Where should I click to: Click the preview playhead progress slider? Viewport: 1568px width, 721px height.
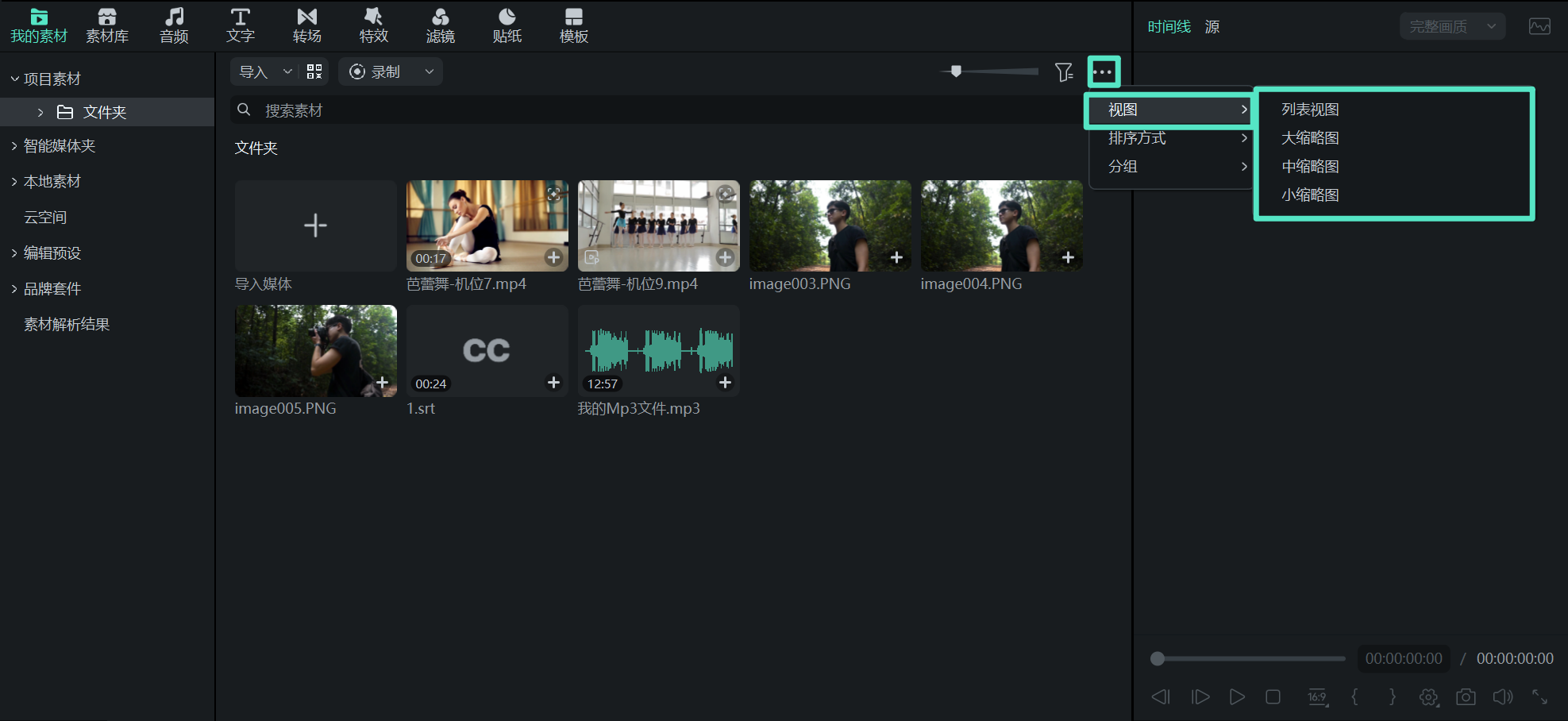coord(1158,658)
